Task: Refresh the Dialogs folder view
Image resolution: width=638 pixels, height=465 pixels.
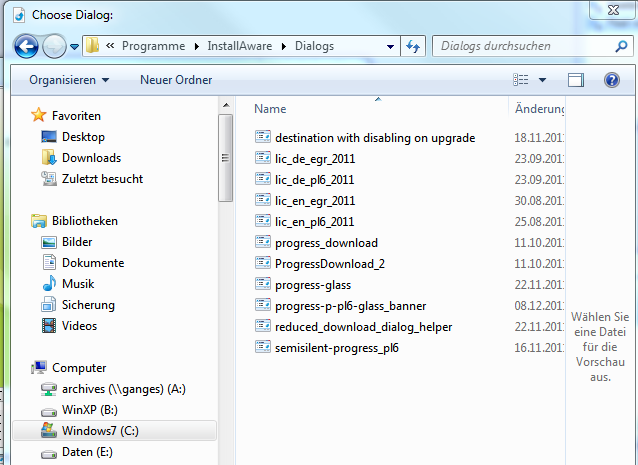Action: (413, 46)
